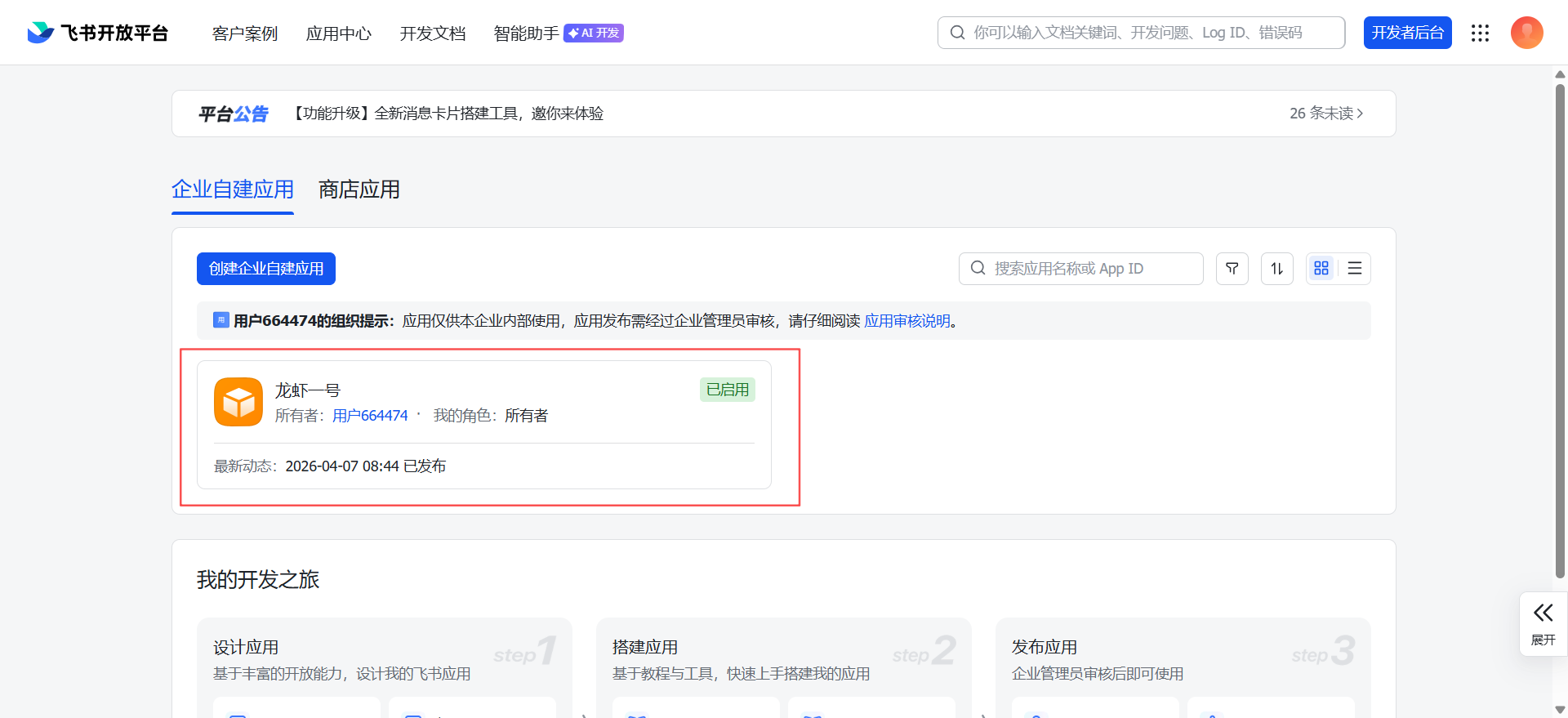Click the 发布应用 step 3 card
The width and height of the screenshot is (1568, 718).
click(x=1183, y=667)
